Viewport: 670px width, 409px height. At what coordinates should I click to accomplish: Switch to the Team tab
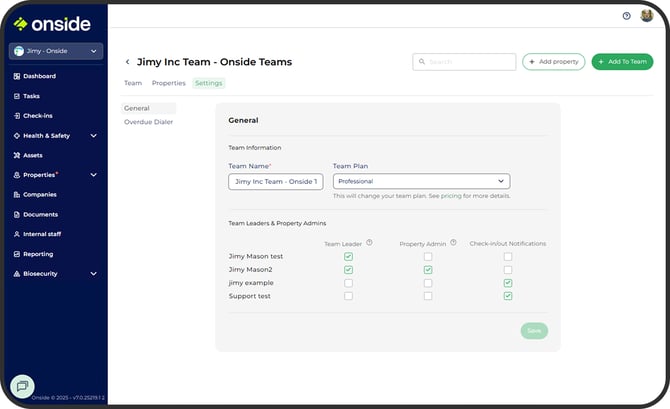point(133,83)
